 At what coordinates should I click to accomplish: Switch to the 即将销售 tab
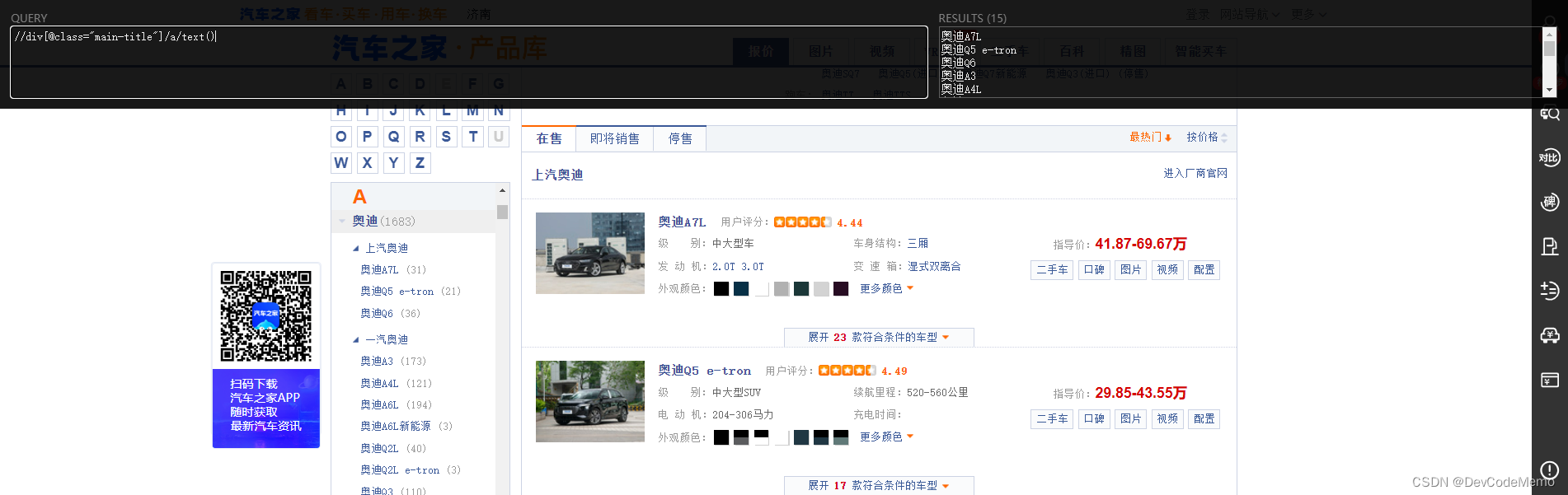click(615, 138)
